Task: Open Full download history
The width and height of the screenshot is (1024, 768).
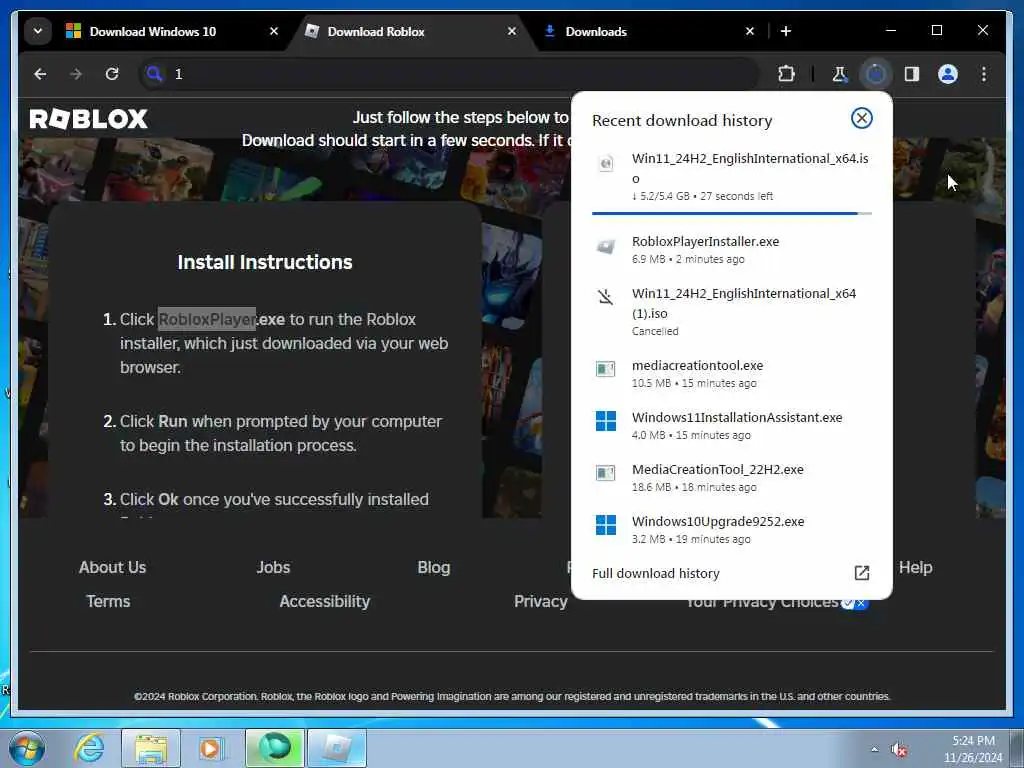Action: (731, 573)
